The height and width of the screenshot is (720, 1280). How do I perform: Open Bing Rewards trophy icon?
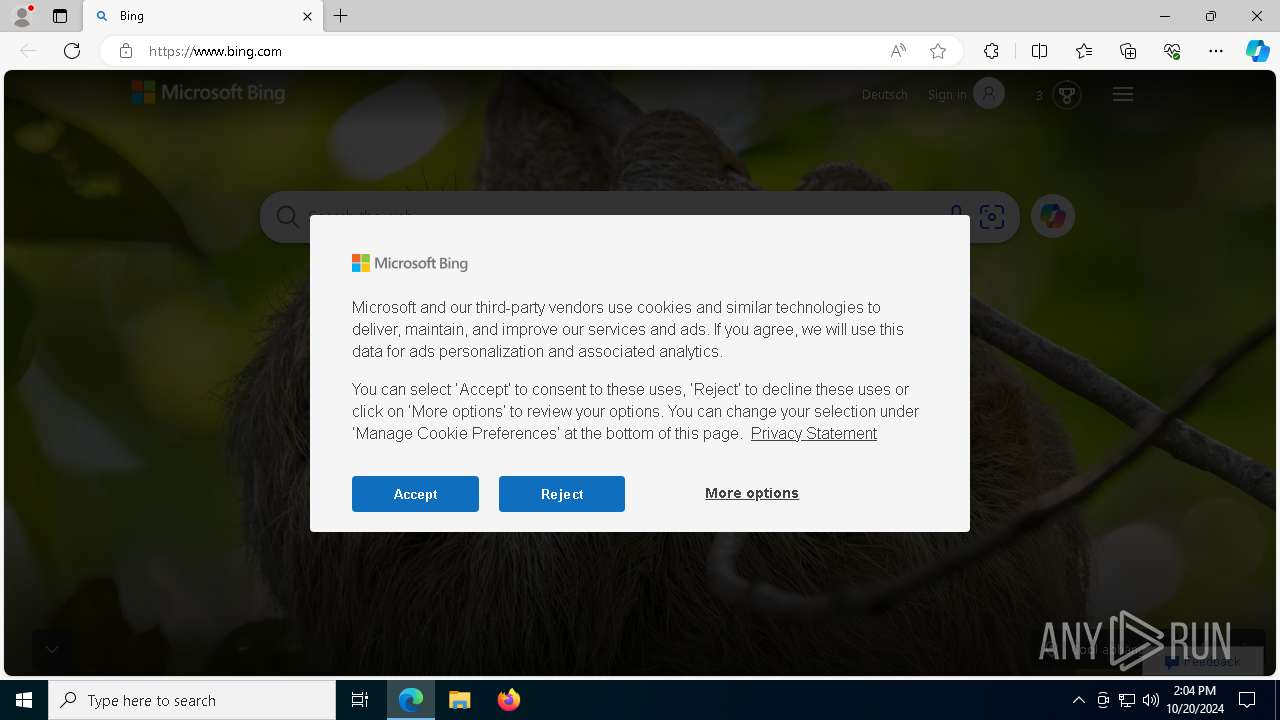tap(1067, 95)
